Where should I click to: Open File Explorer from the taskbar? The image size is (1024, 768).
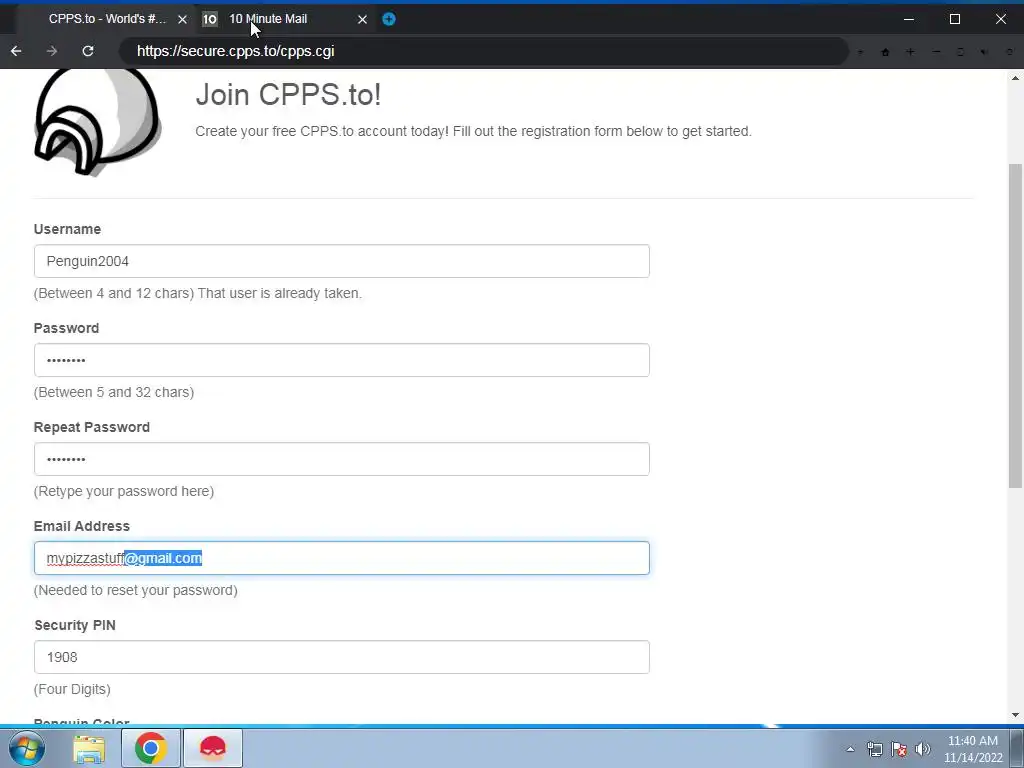[x=89, y=748]
